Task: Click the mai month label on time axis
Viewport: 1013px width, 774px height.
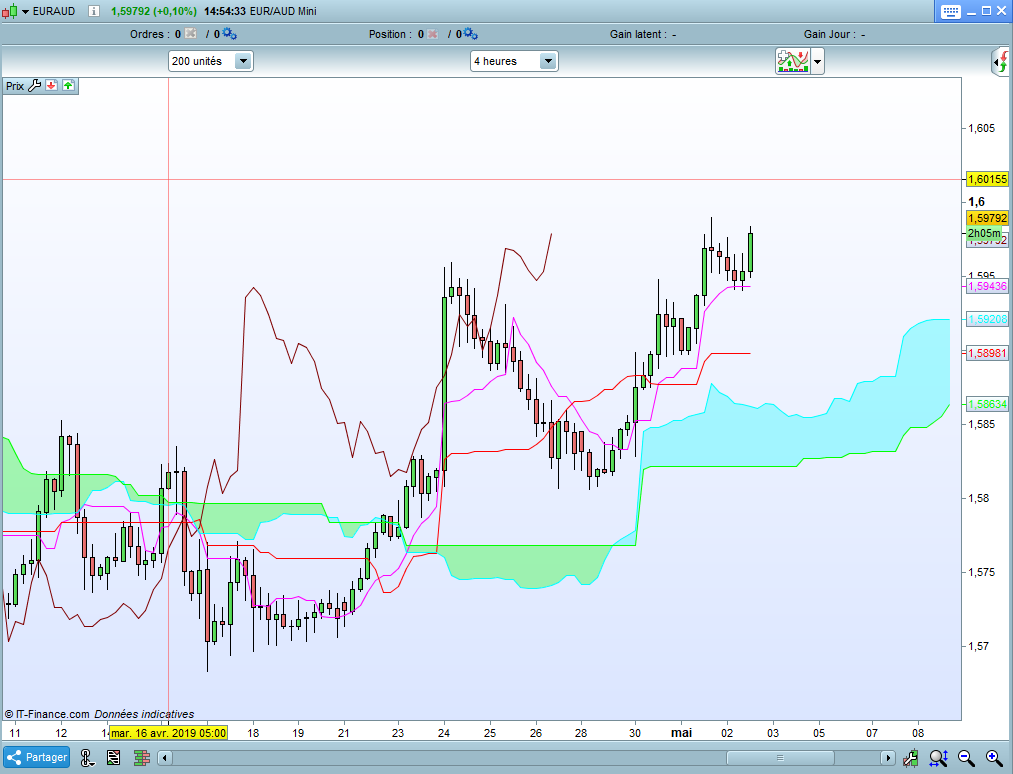Action: 682,733
